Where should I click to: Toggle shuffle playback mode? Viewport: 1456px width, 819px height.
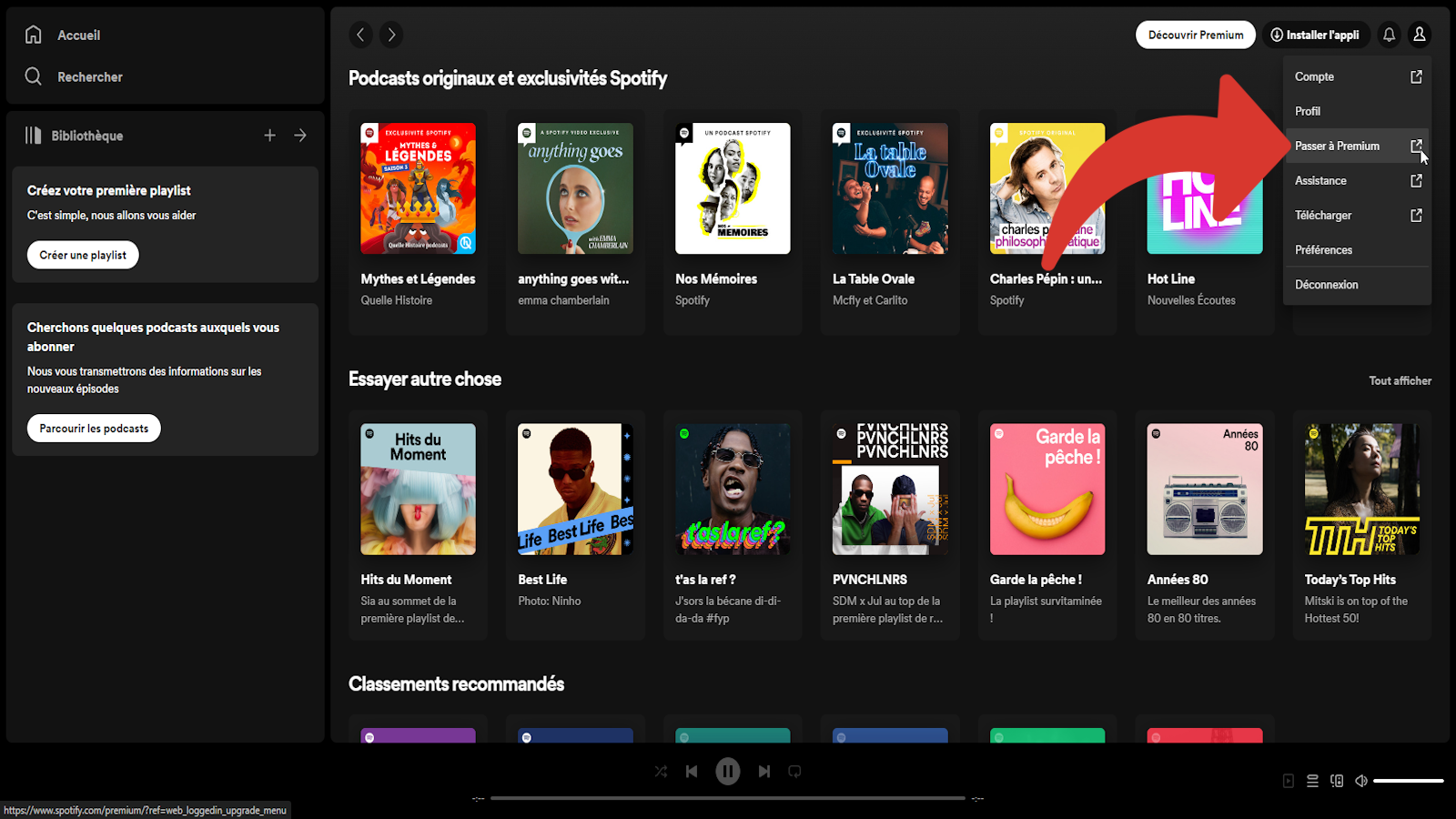(x=661, y=772)
